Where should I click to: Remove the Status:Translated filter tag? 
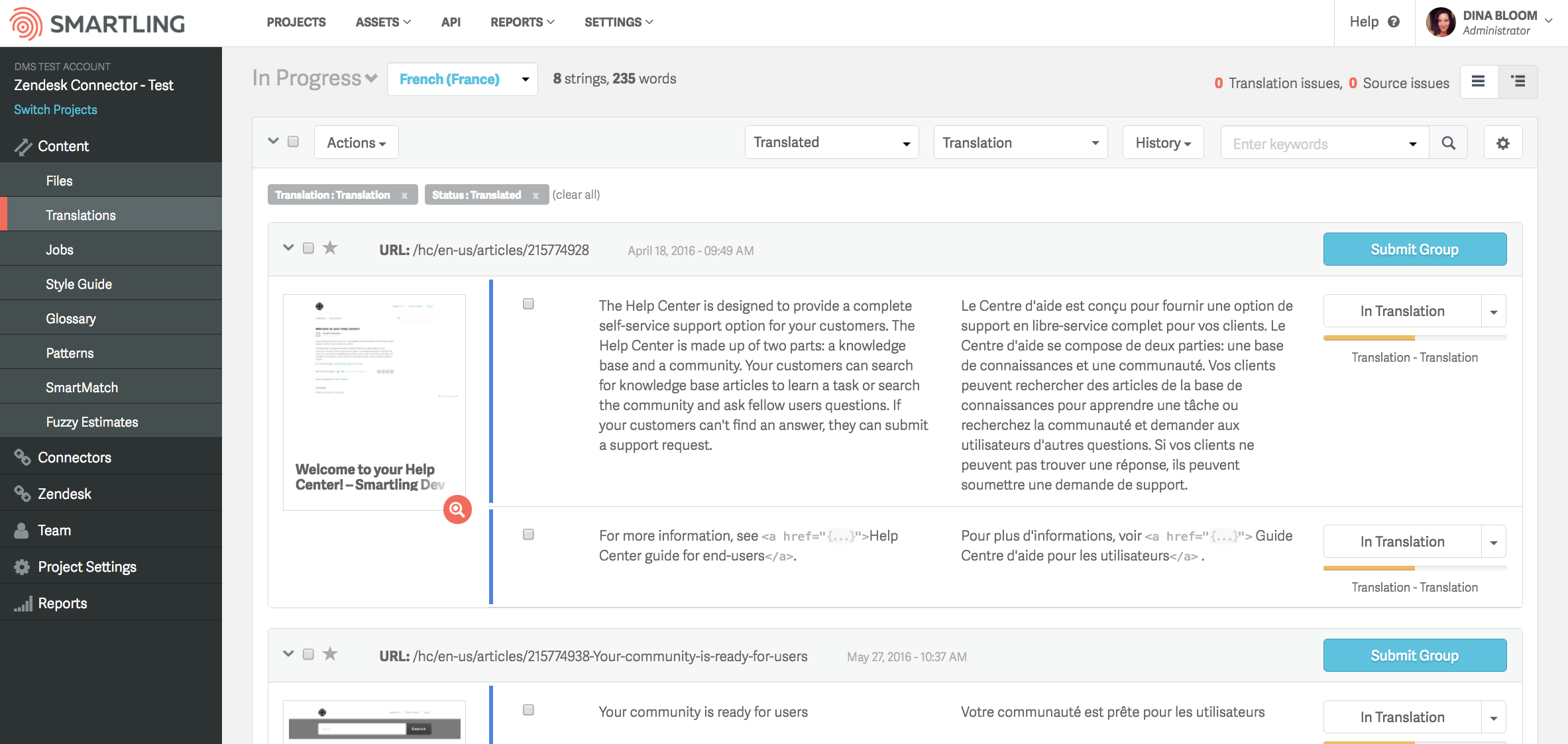[x=535, y=195]
